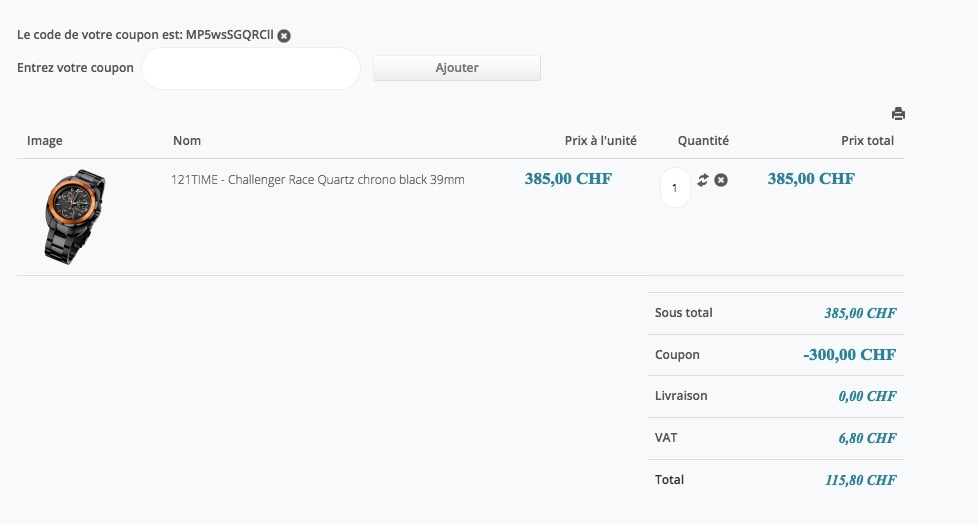Click the Prix à l'unité header
Screen dimensions: 978x525
tap(600, 141)
